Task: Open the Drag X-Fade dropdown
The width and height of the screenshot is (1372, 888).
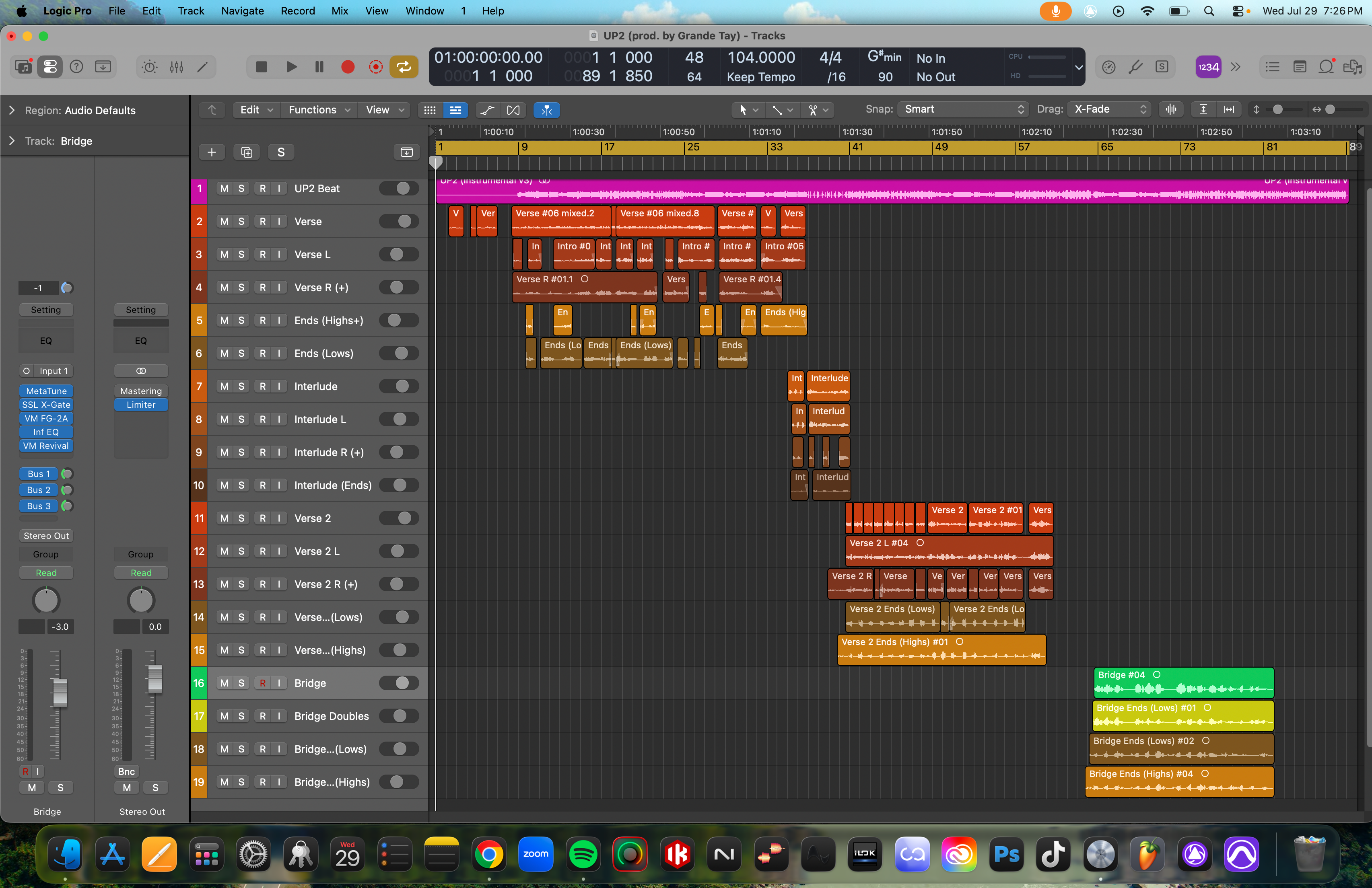Action: click(x=1109, y=109)
